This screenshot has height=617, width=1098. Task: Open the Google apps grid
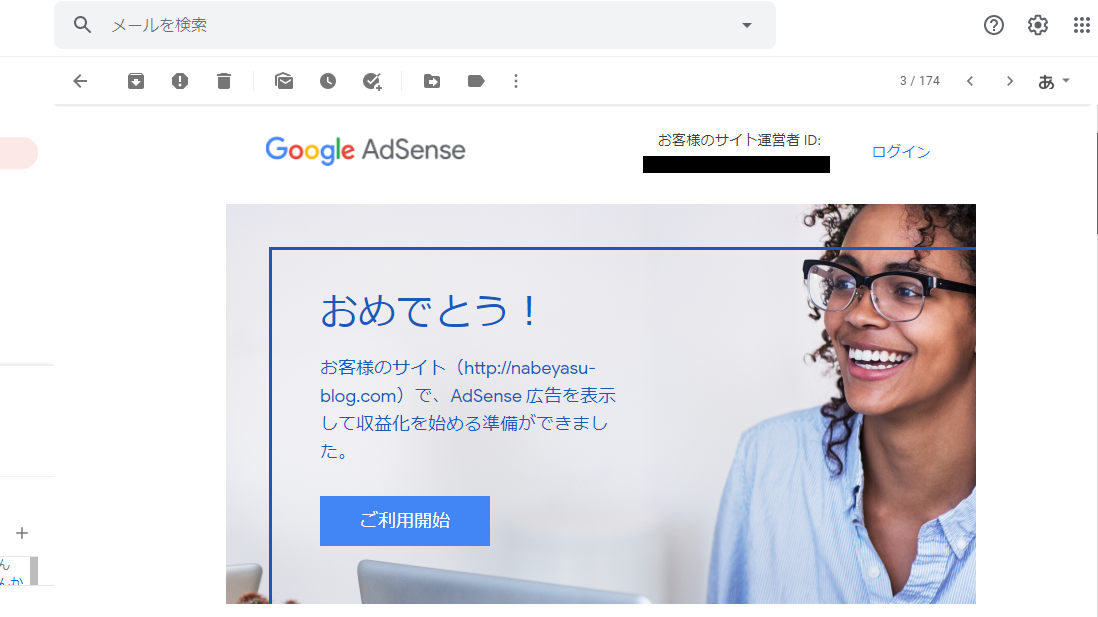1082,25
